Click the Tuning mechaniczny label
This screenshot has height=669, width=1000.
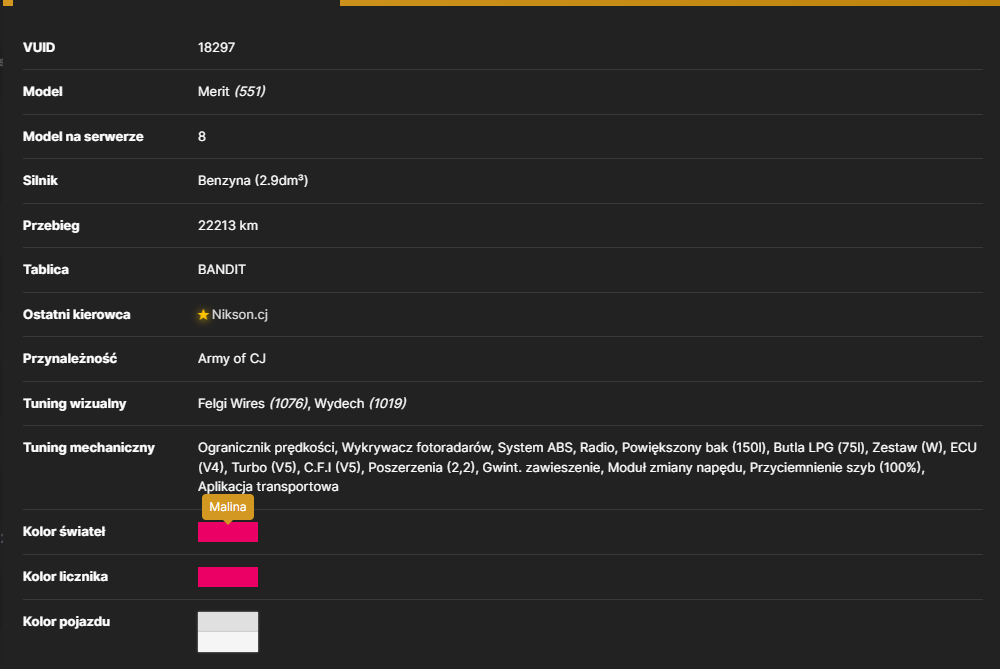(89, 448)
